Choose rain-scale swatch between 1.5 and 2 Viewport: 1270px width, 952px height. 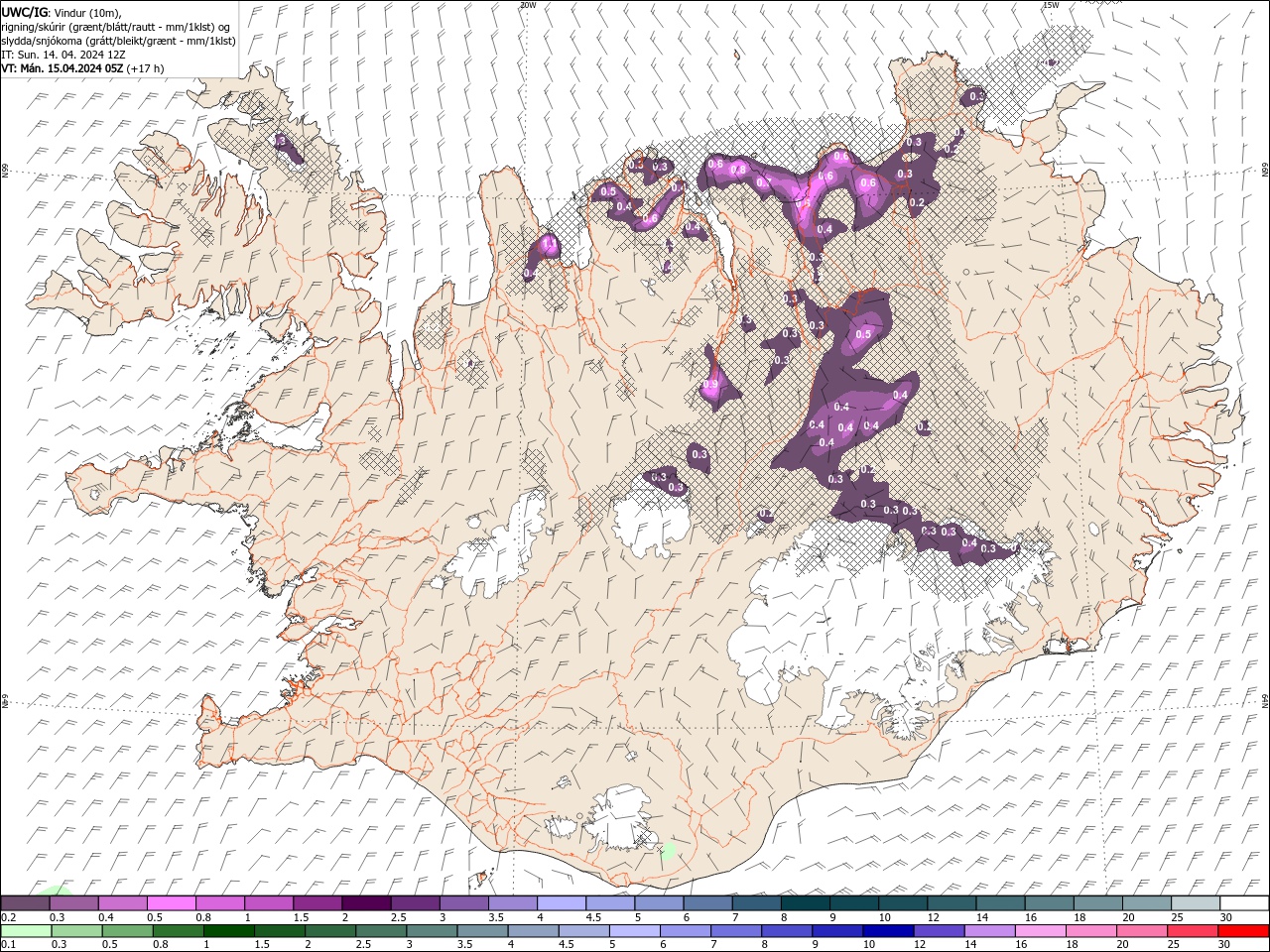click(279, 931)
